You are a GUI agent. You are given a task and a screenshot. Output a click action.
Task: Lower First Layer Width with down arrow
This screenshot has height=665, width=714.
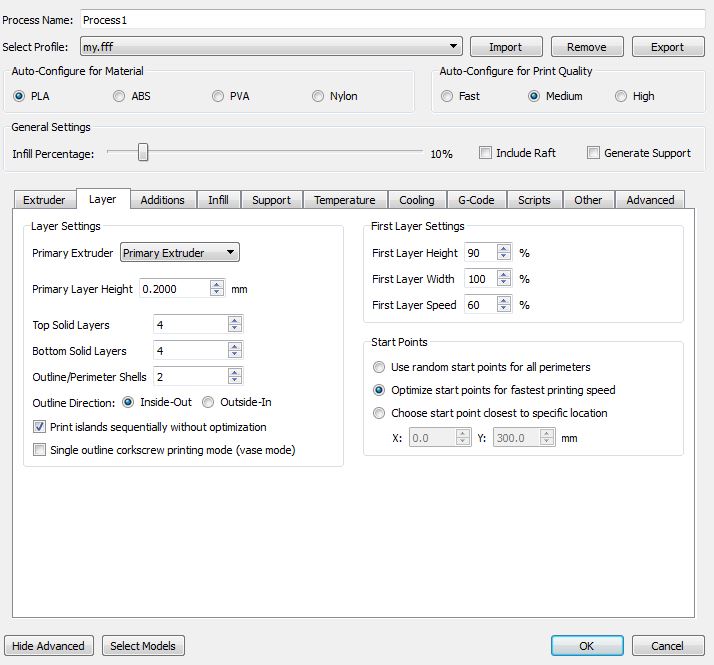pyautogui.click(x=503, y=284)
